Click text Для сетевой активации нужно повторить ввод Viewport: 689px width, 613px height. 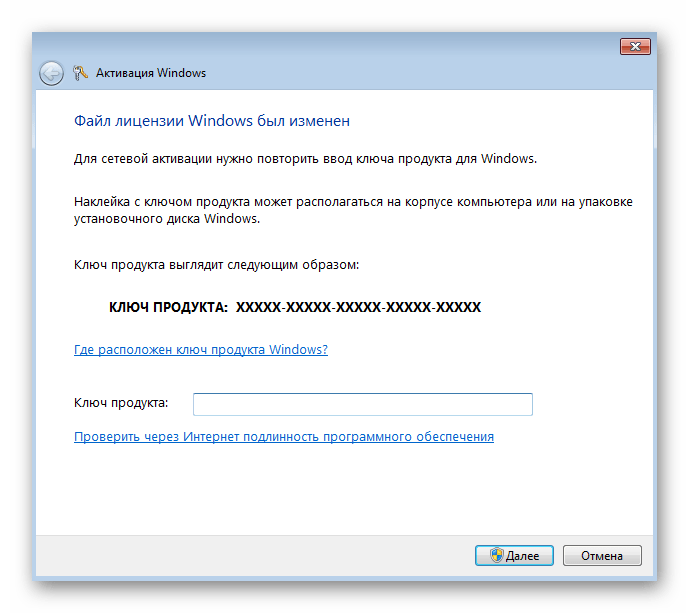[x=213, y=159]
